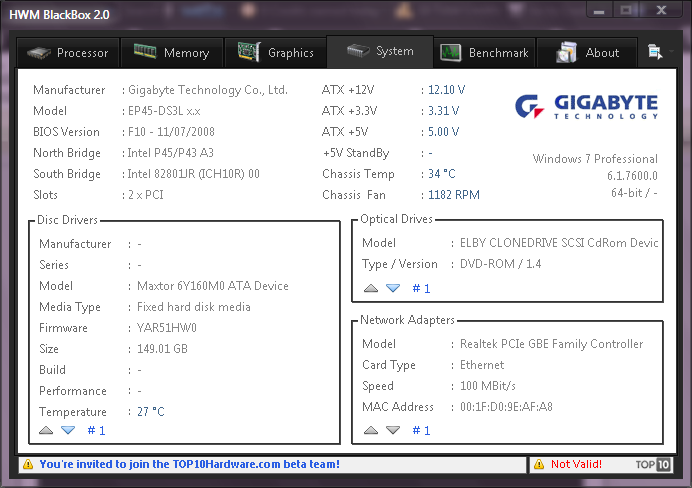Click the Gigabyte Technology logo
Screen dimensions: 692x488
[587, 106]
